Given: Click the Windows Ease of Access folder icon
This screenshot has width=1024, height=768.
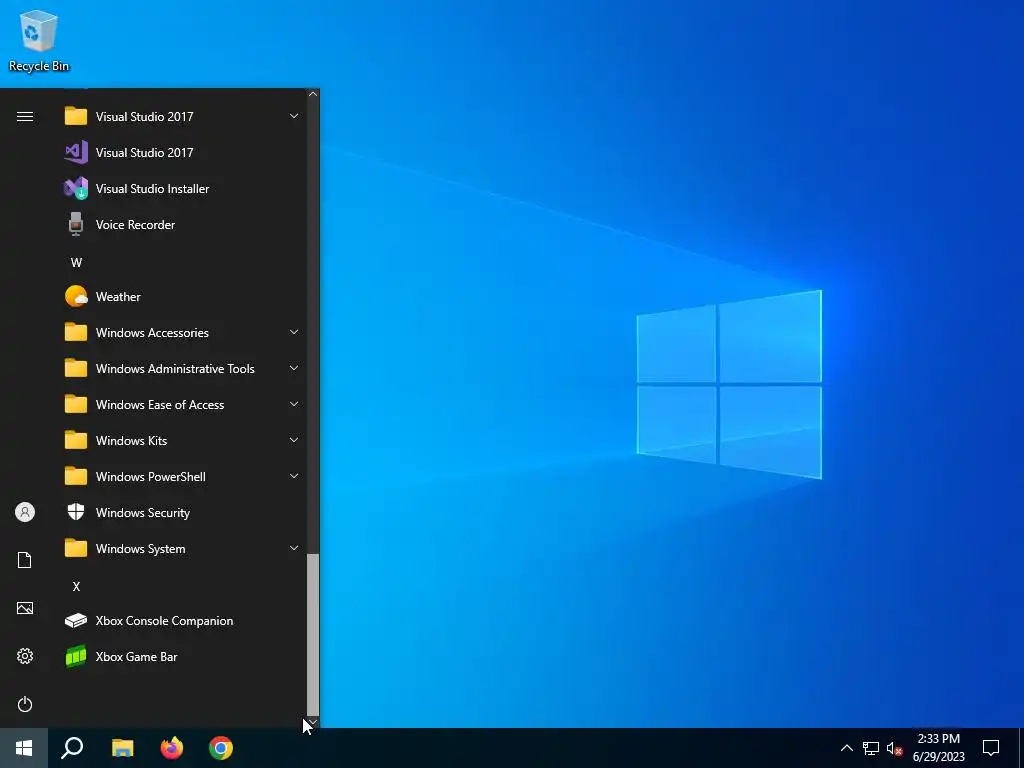Looking at the screenshot, I should click(76, 404).
